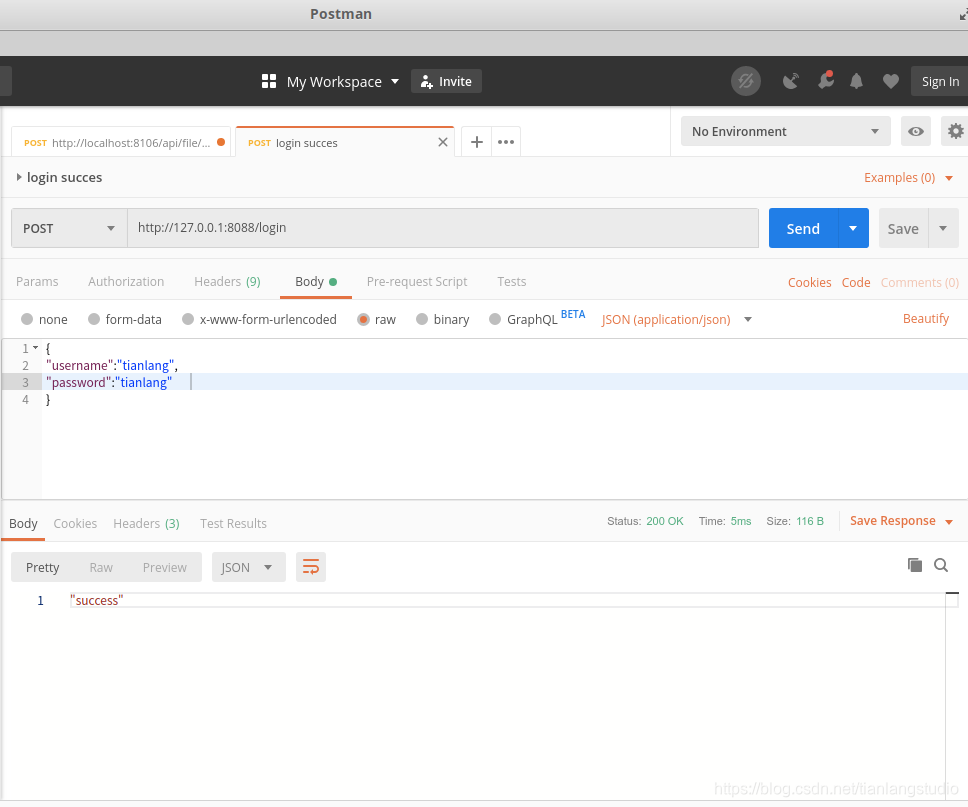
Task: Open a new request tab with plus
Action: (477, 142)
